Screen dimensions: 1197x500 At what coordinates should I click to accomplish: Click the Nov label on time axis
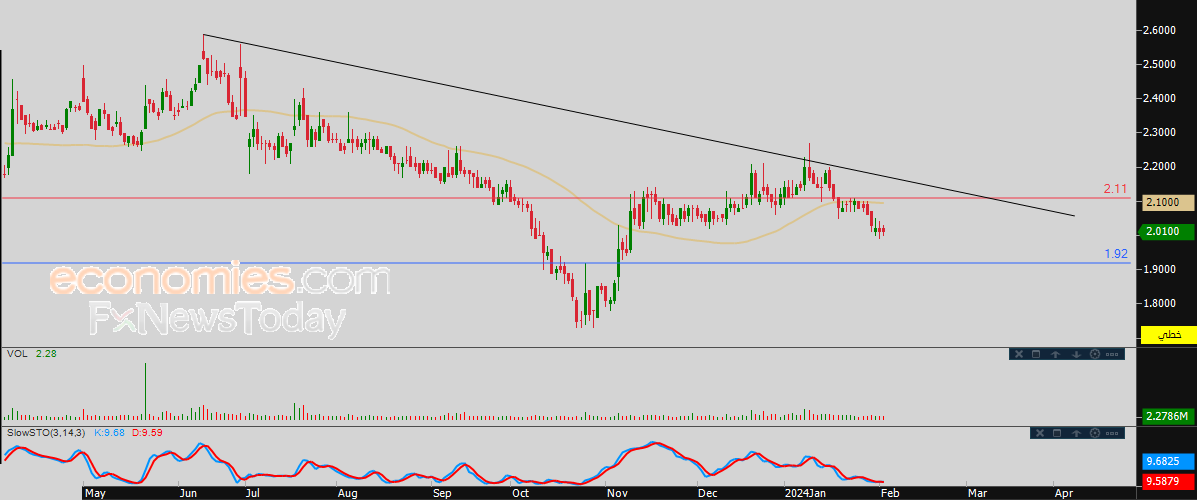617,493
